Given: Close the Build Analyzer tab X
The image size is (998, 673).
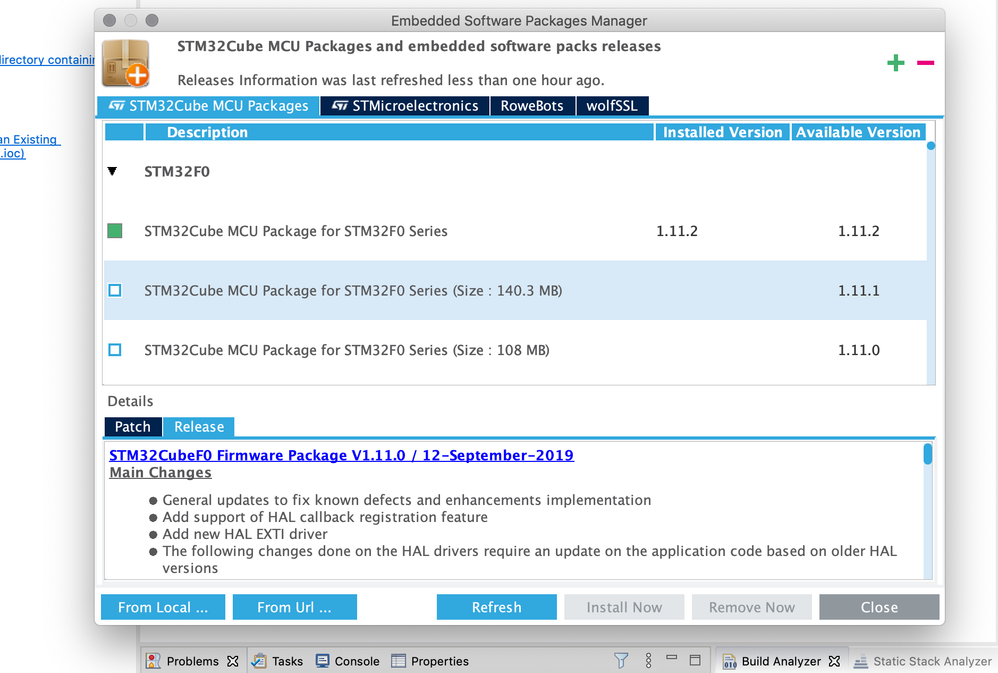Looking at the screenshot, I should 834,661.
